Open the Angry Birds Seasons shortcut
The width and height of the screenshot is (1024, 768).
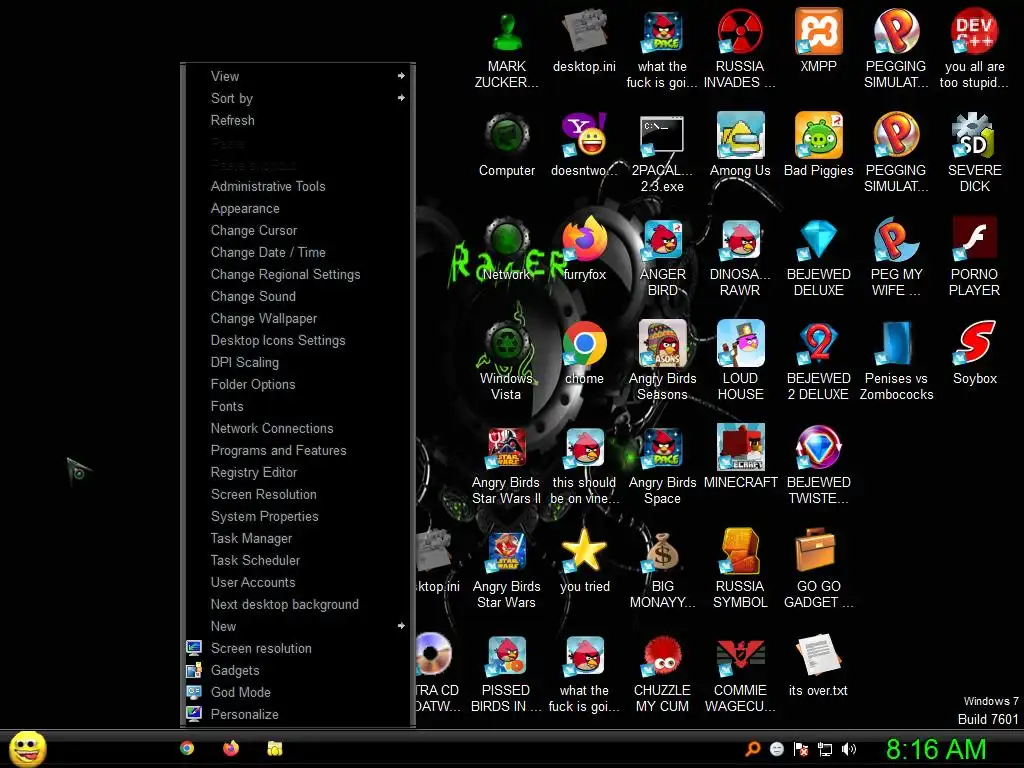pyautogui.click(x=662, y=361)
